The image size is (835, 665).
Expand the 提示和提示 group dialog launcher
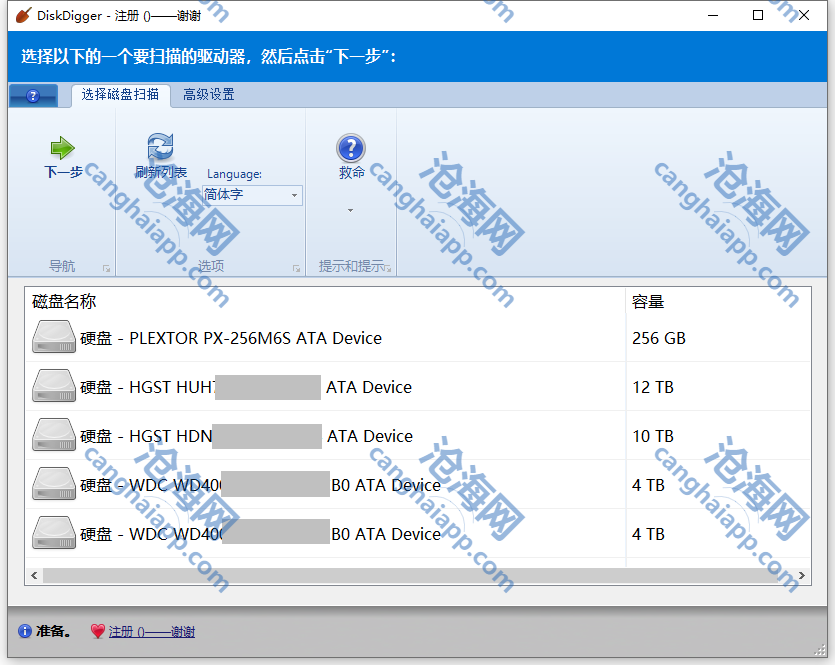(389, 268)
